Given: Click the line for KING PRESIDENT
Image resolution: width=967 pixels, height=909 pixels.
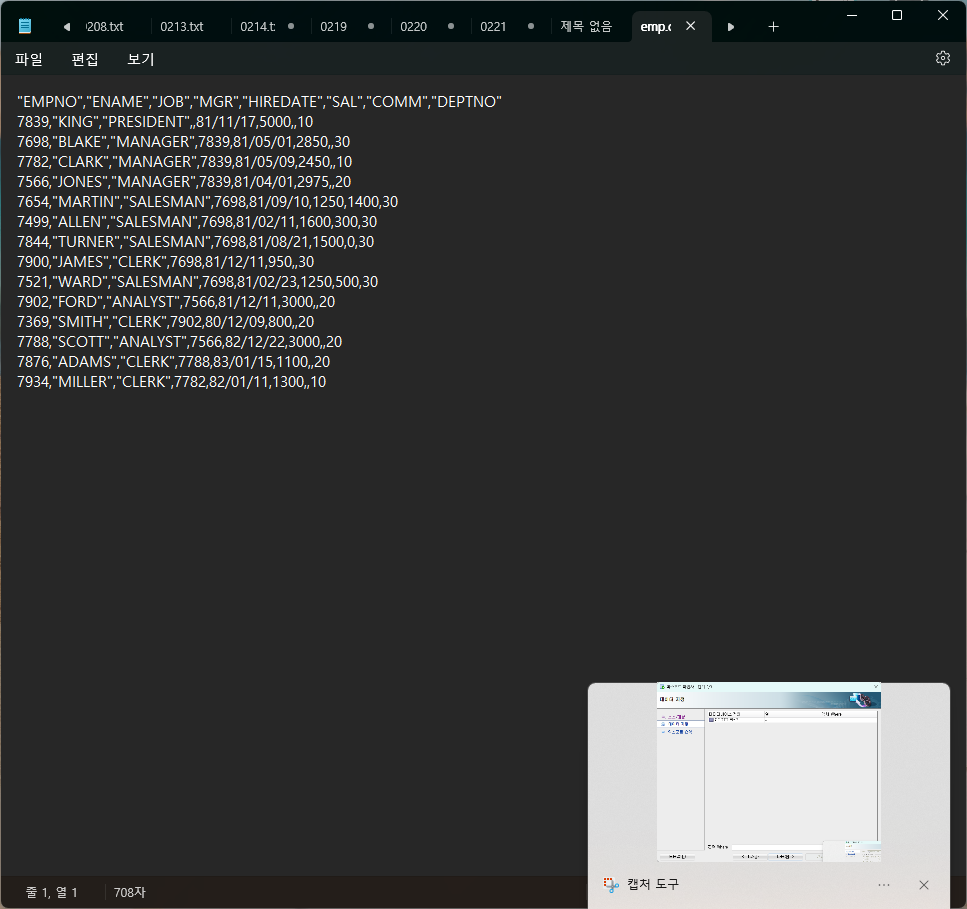Looking at the screenshot, I should pos(165,121).
